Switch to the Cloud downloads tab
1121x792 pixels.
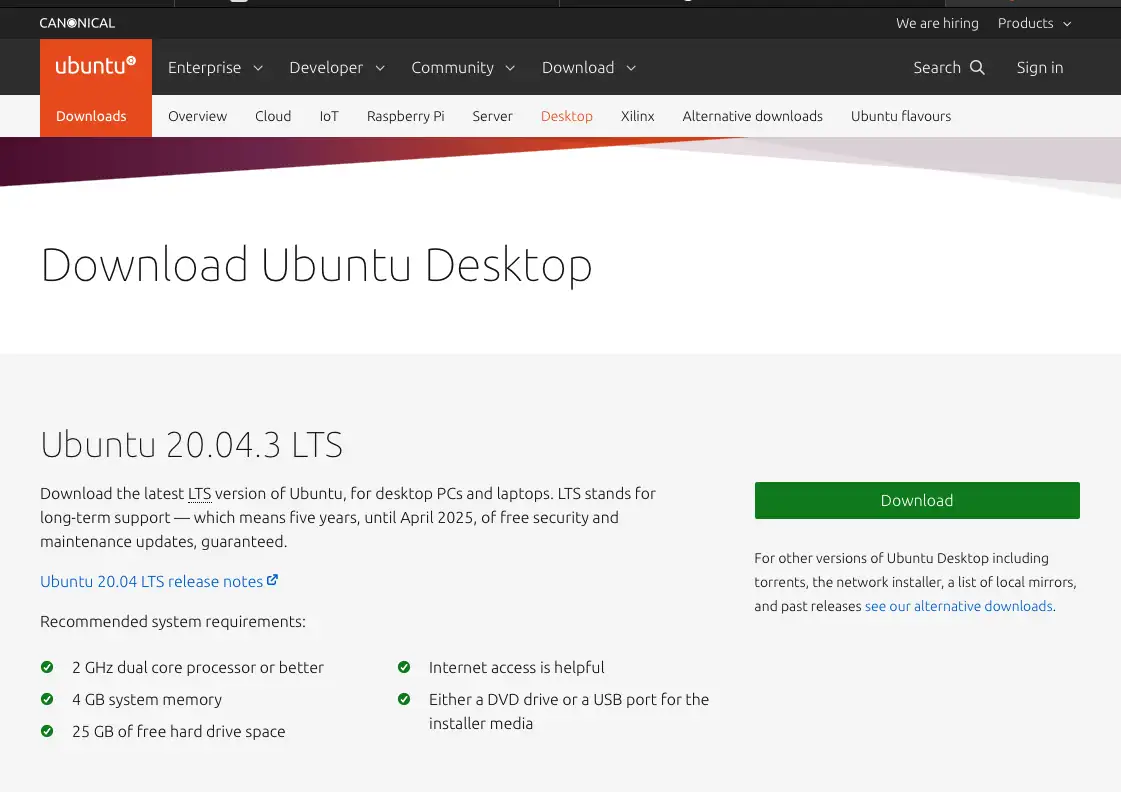click(273, 116)
